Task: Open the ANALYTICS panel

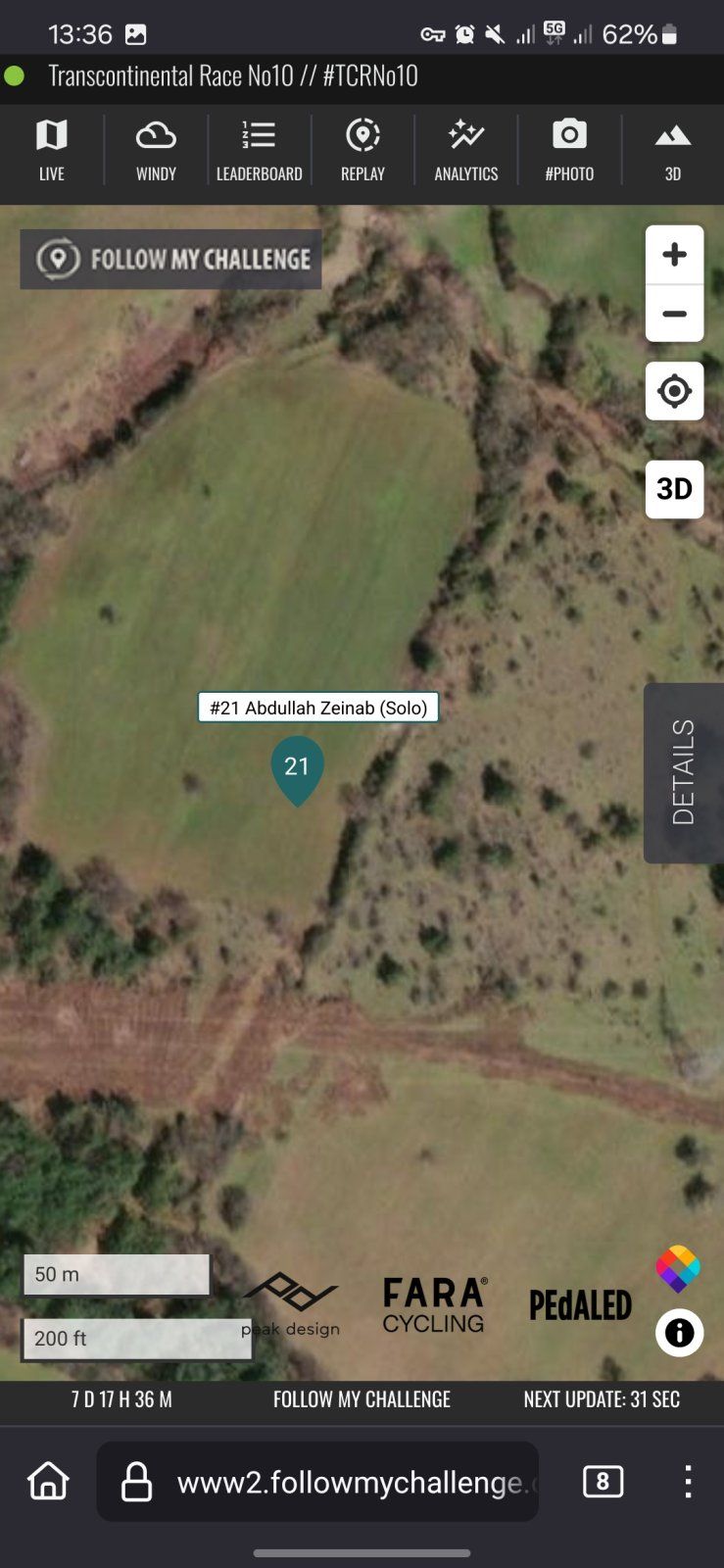Action: 466,150
